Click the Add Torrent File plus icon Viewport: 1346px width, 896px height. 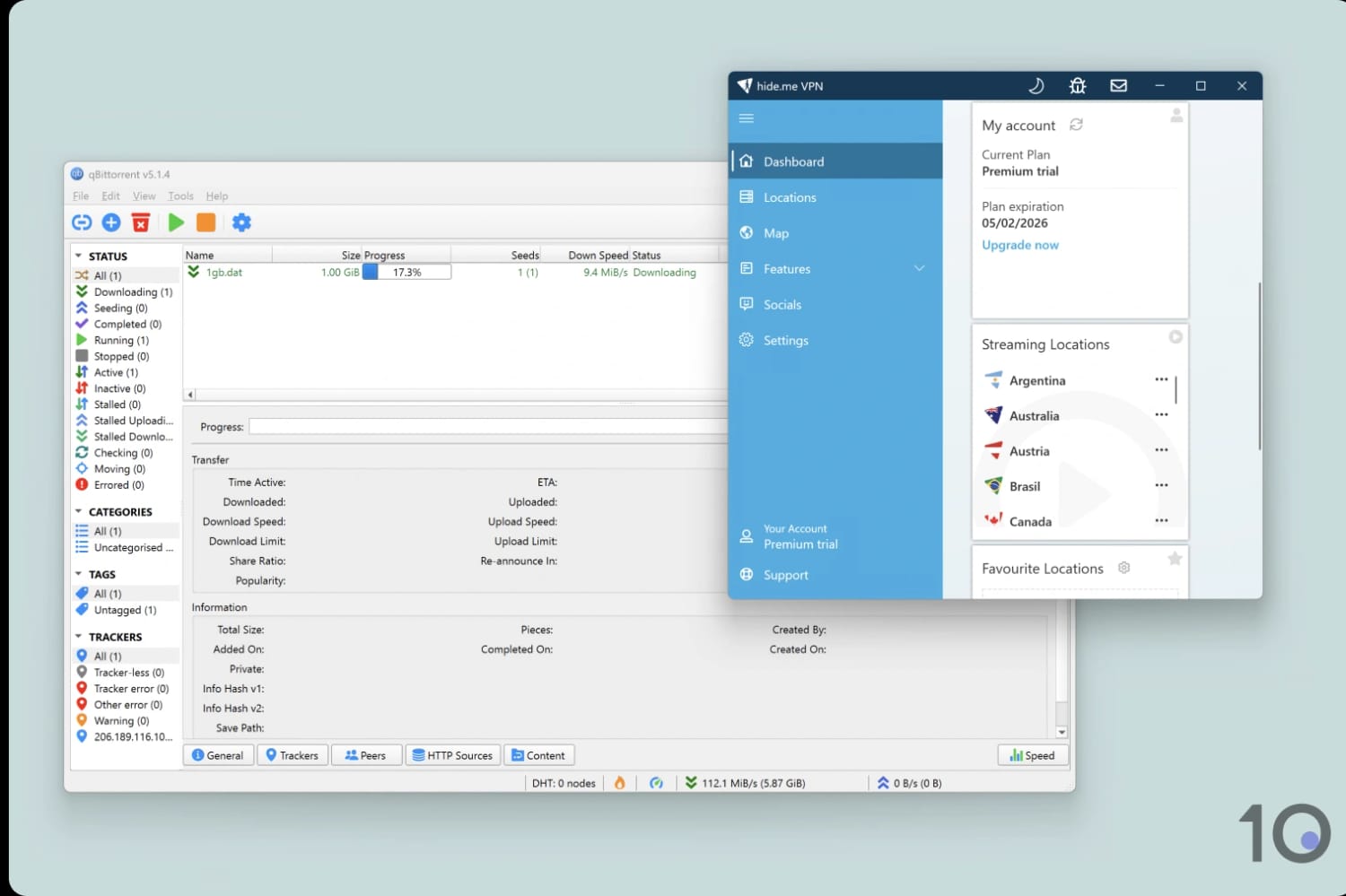pyautogui.click(x=111, y=222)
